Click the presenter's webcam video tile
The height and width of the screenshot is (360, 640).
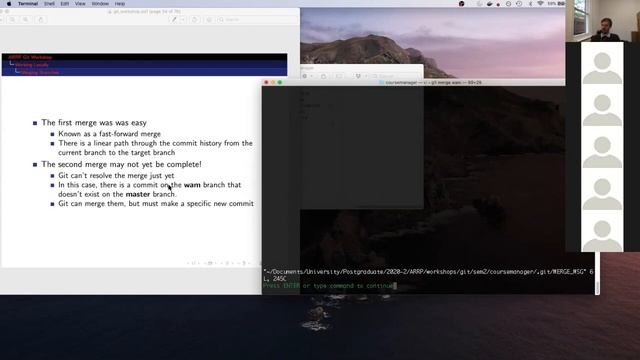tap(602, 20)
